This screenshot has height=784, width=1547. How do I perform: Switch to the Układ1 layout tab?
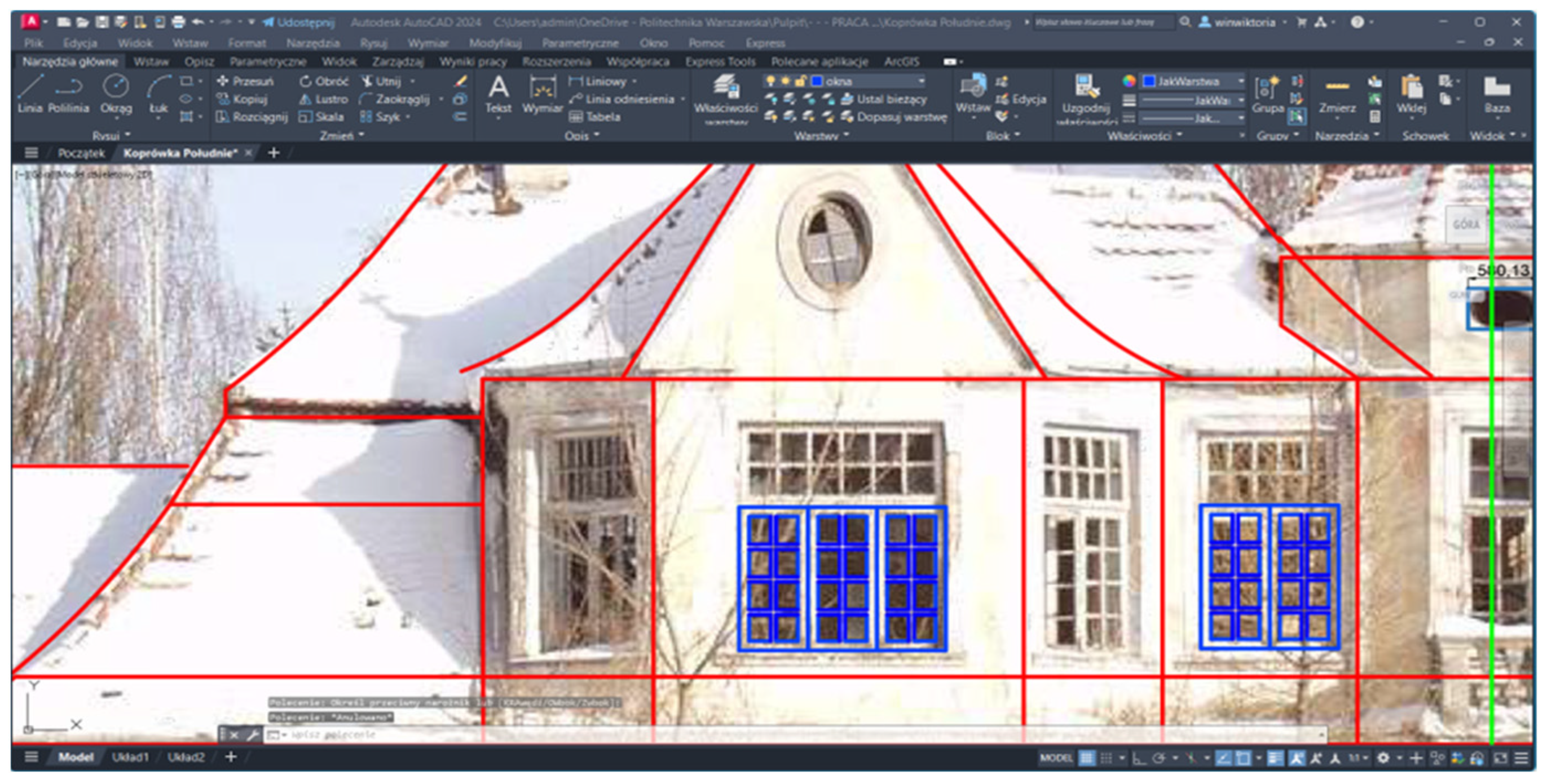pos(130,757)
